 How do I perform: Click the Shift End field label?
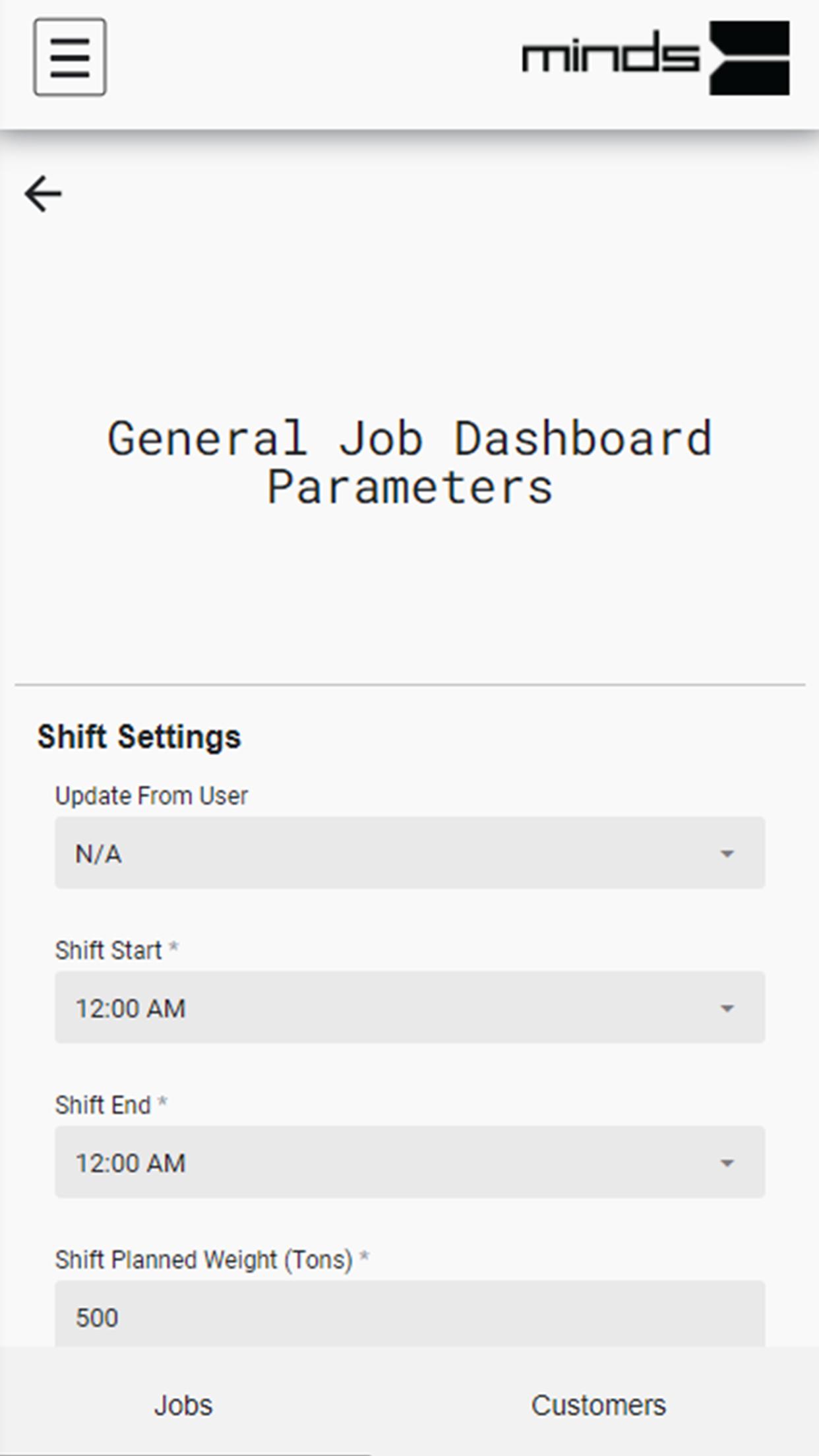pyautogui.click(x=103, y=1105)
